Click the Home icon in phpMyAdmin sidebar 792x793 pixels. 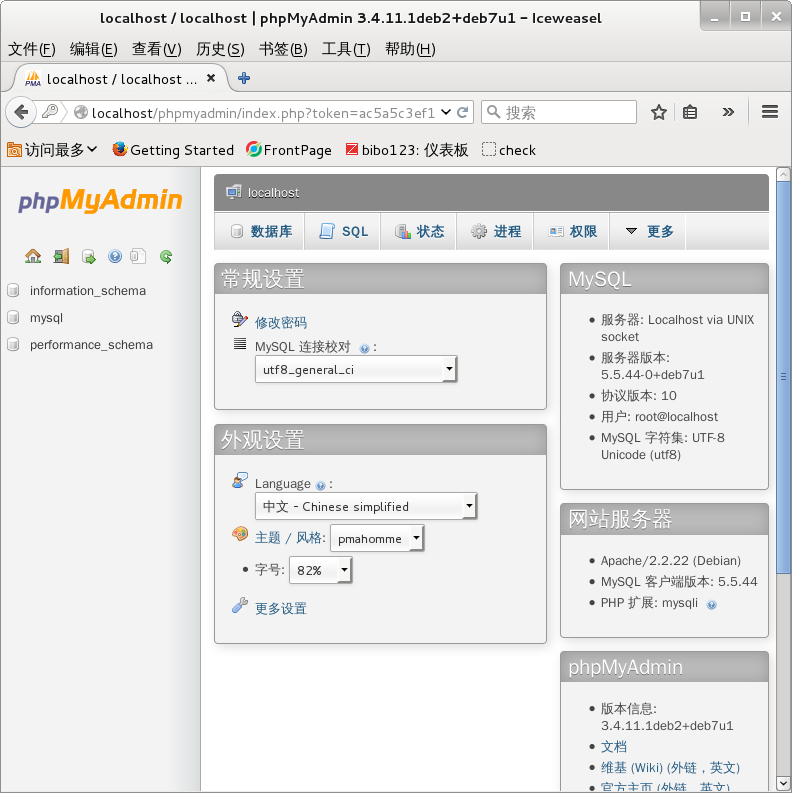click(33, 256)
